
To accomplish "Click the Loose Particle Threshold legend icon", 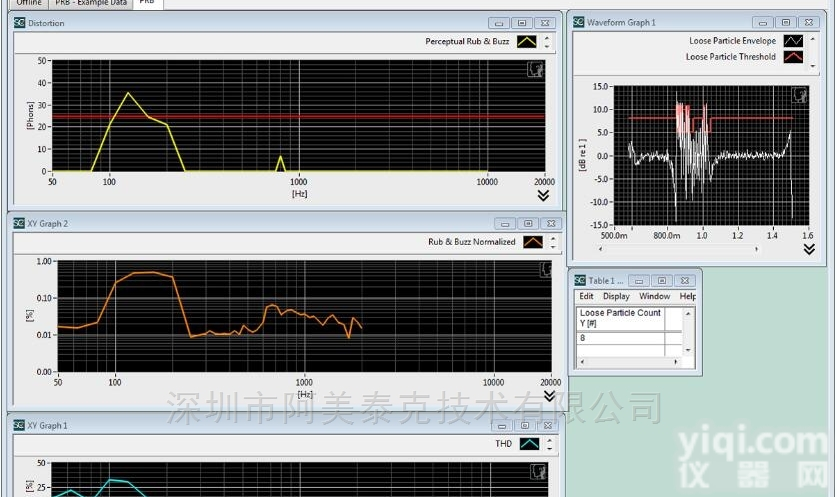I will (792, 57).
